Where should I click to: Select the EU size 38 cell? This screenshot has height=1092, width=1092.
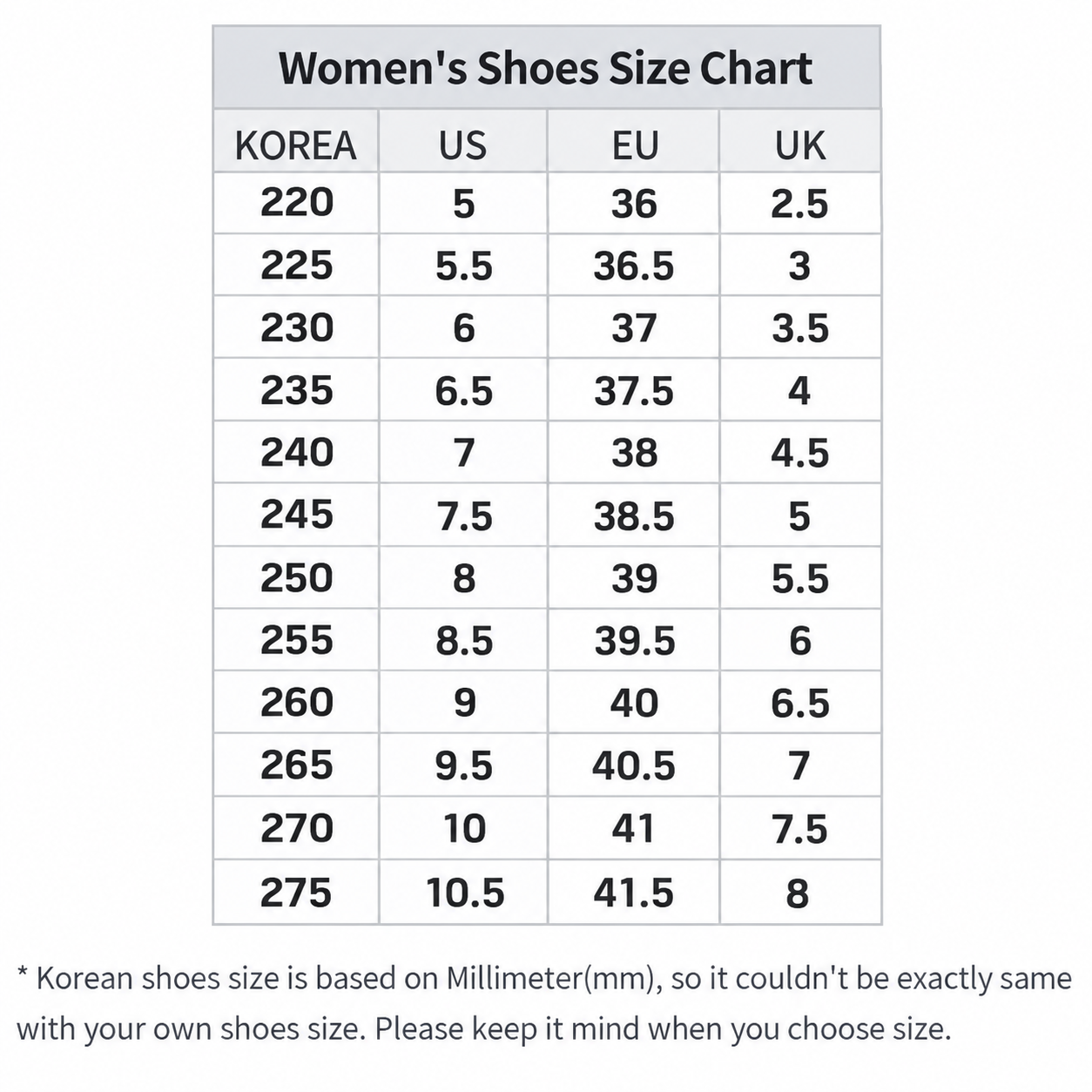634,453
